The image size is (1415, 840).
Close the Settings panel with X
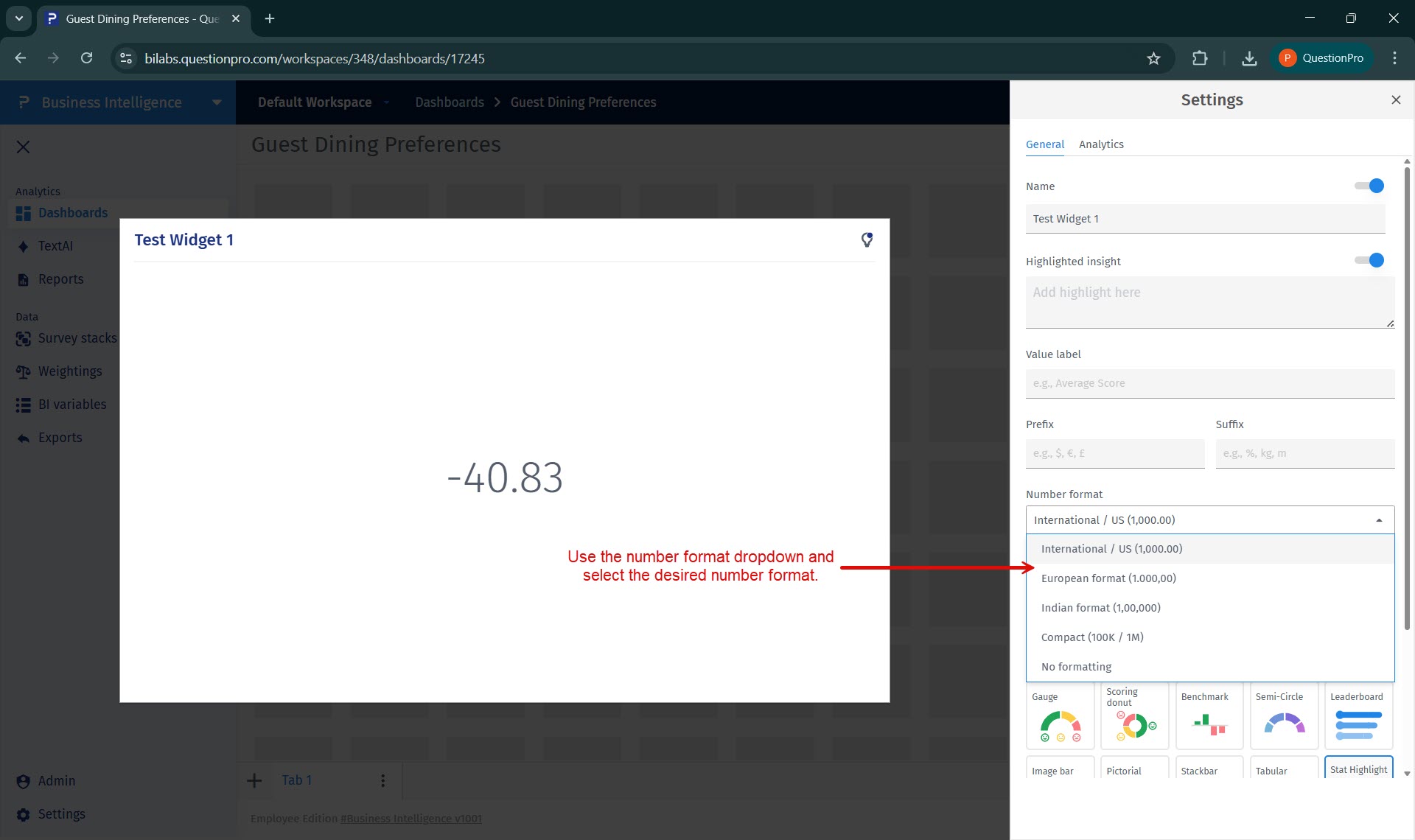click(1395, 99)
